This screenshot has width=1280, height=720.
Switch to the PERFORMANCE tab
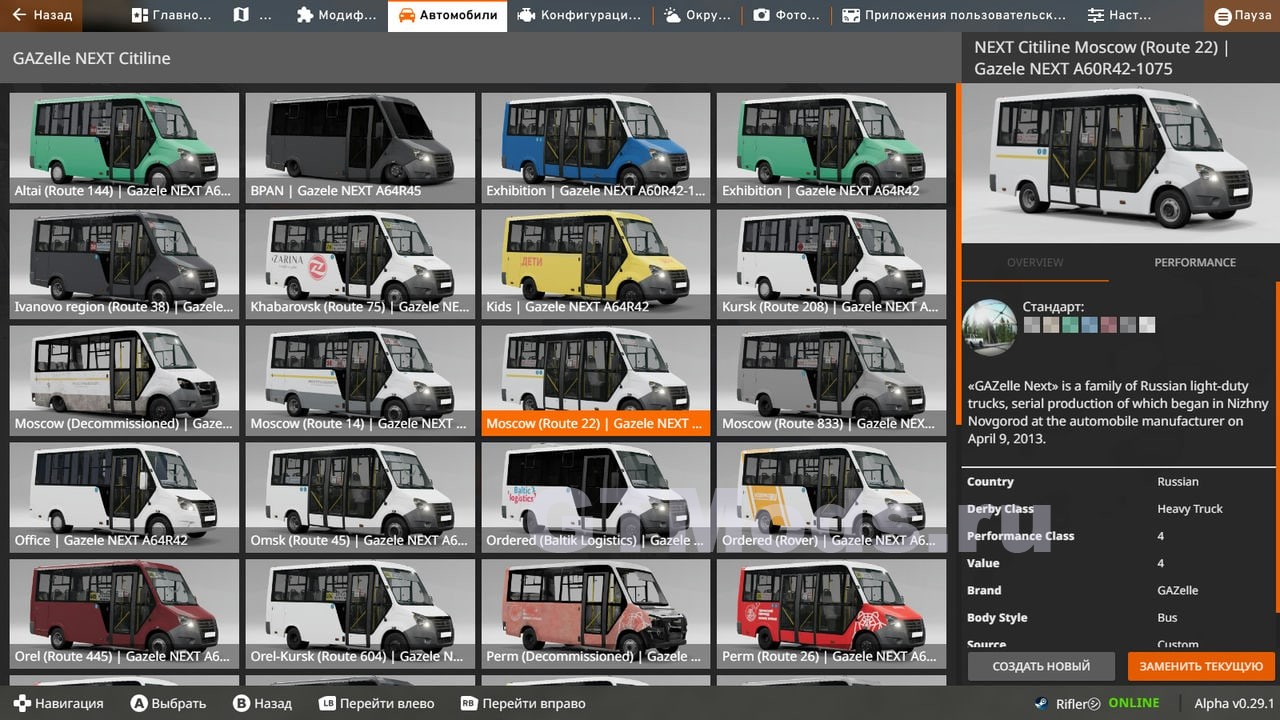(x=1195, y=262)
